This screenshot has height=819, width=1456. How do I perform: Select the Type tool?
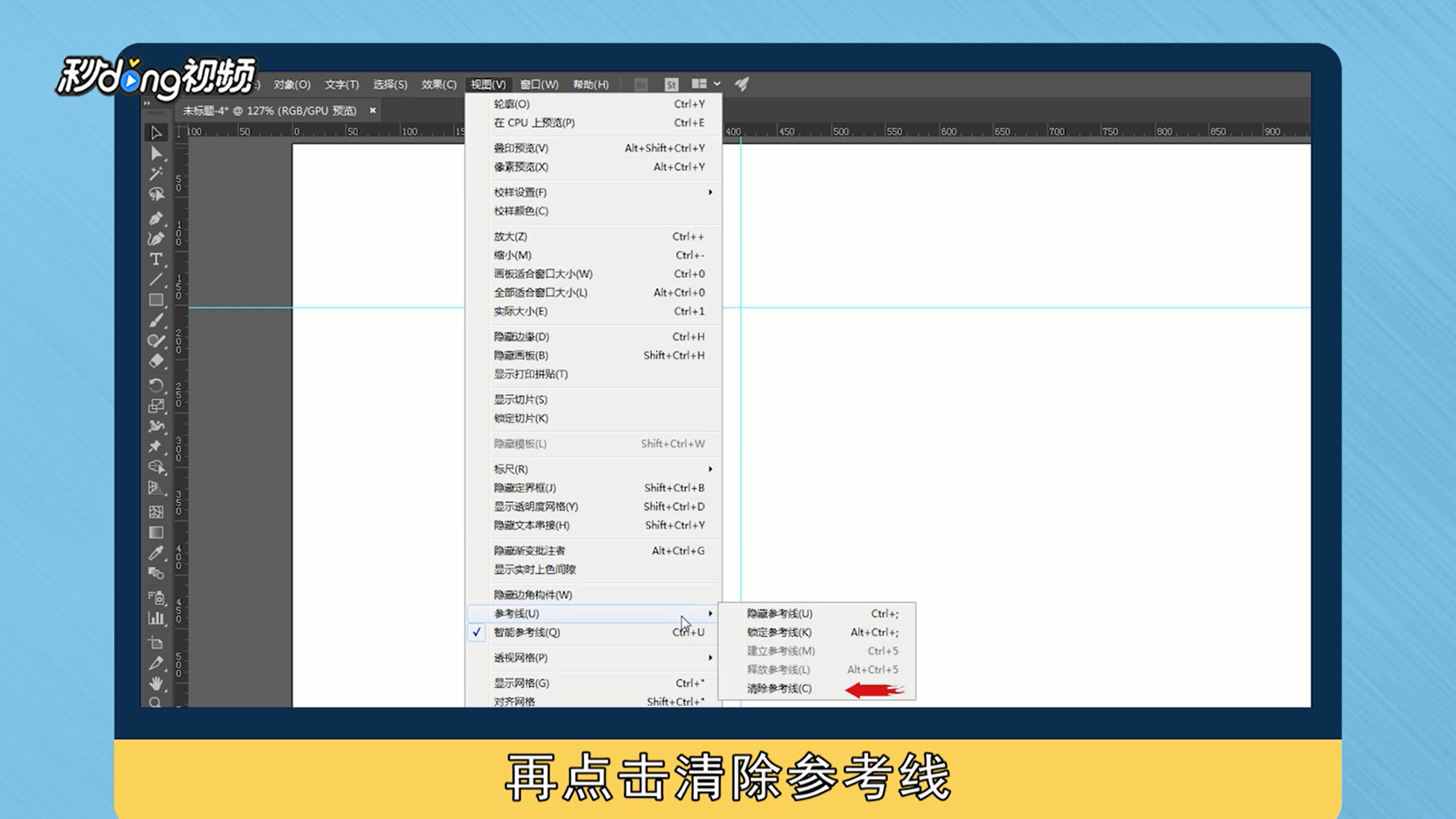[x=156, y=259]
